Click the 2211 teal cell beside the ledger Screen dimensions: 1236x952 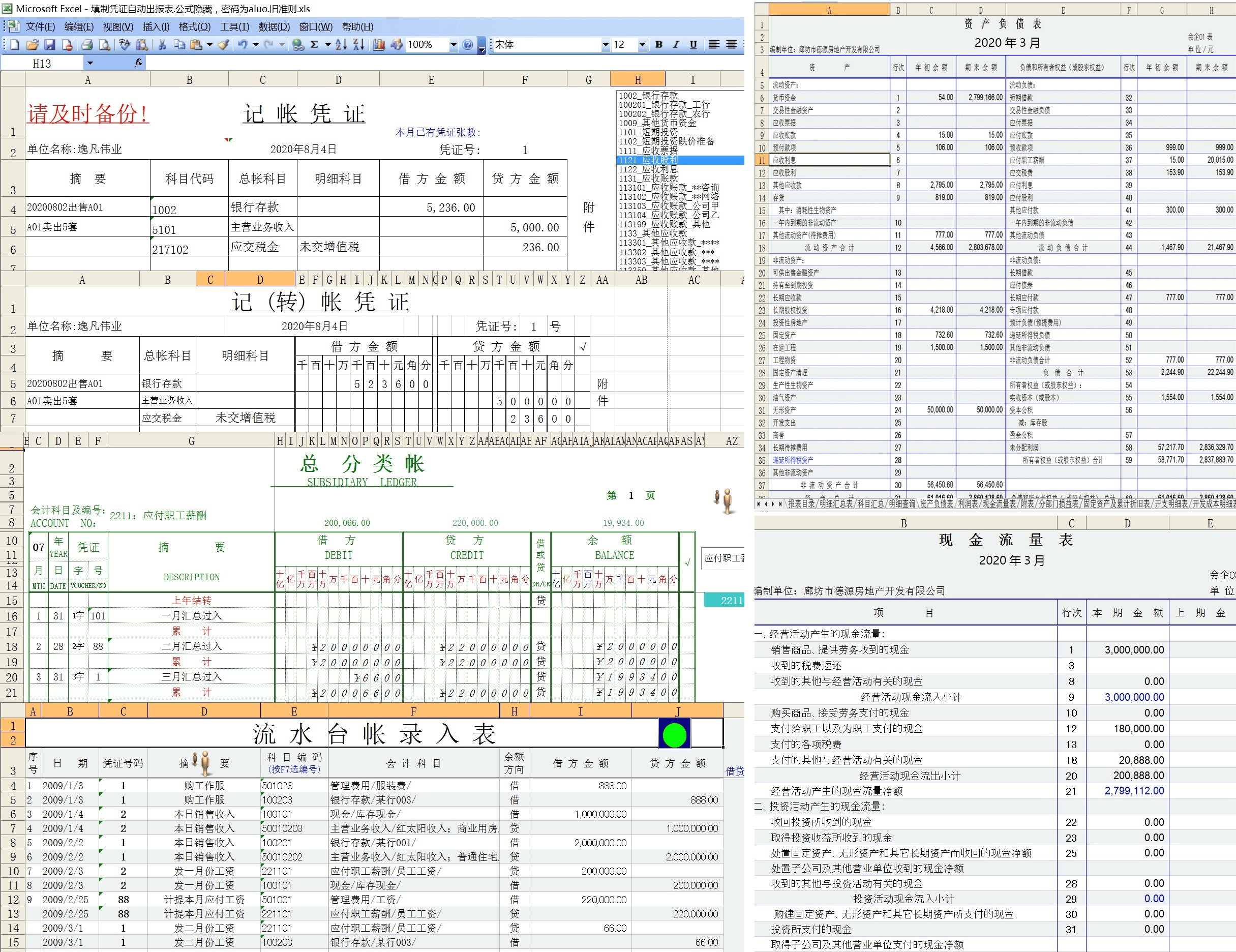(x=724, y=600)
